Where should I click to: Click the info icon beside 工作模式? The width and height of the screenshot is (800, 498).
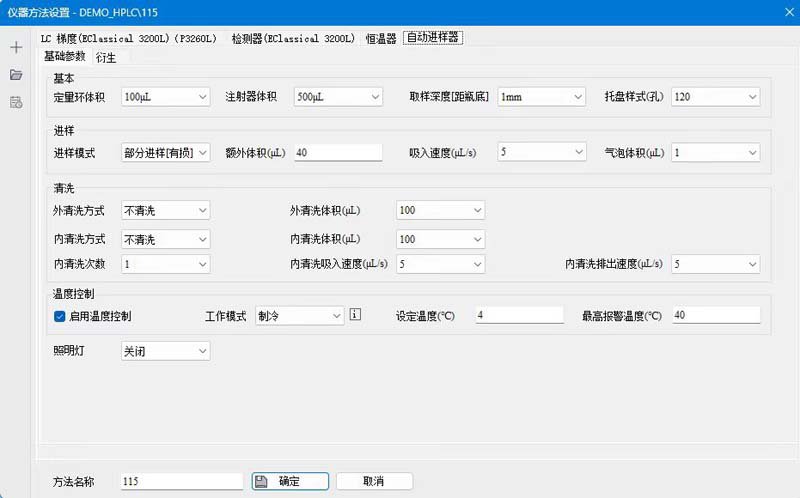355,314
